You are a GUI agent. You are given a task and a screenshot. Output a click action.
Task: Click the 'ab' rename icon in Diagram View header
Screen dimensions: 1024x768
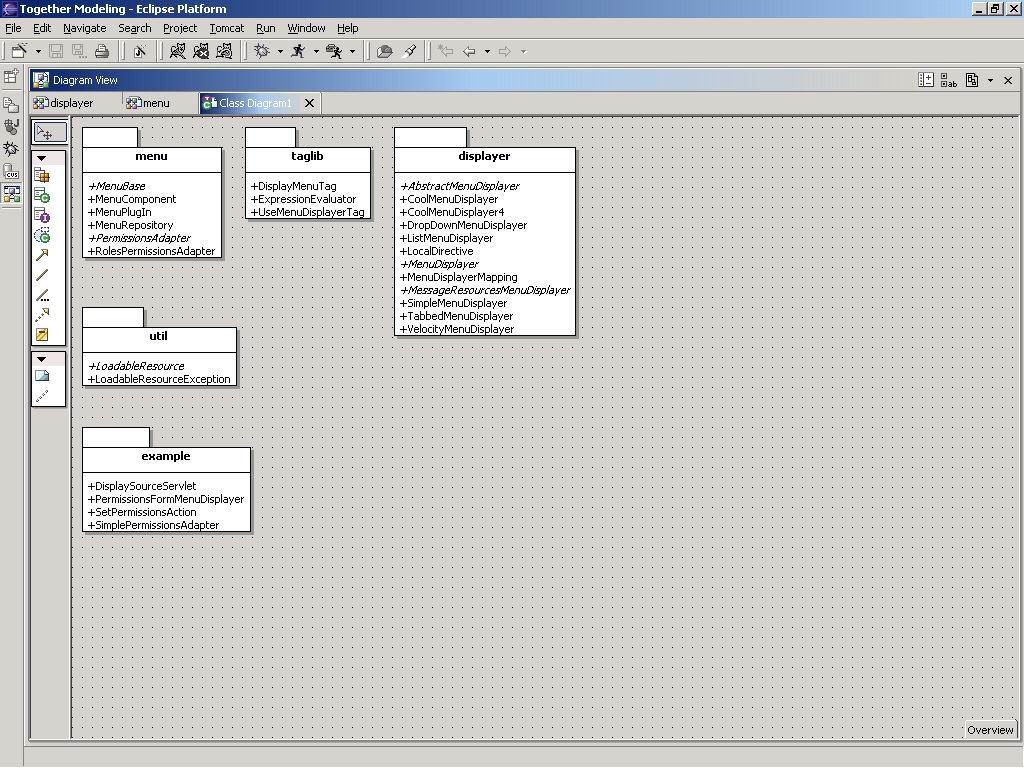coord(948,80)
